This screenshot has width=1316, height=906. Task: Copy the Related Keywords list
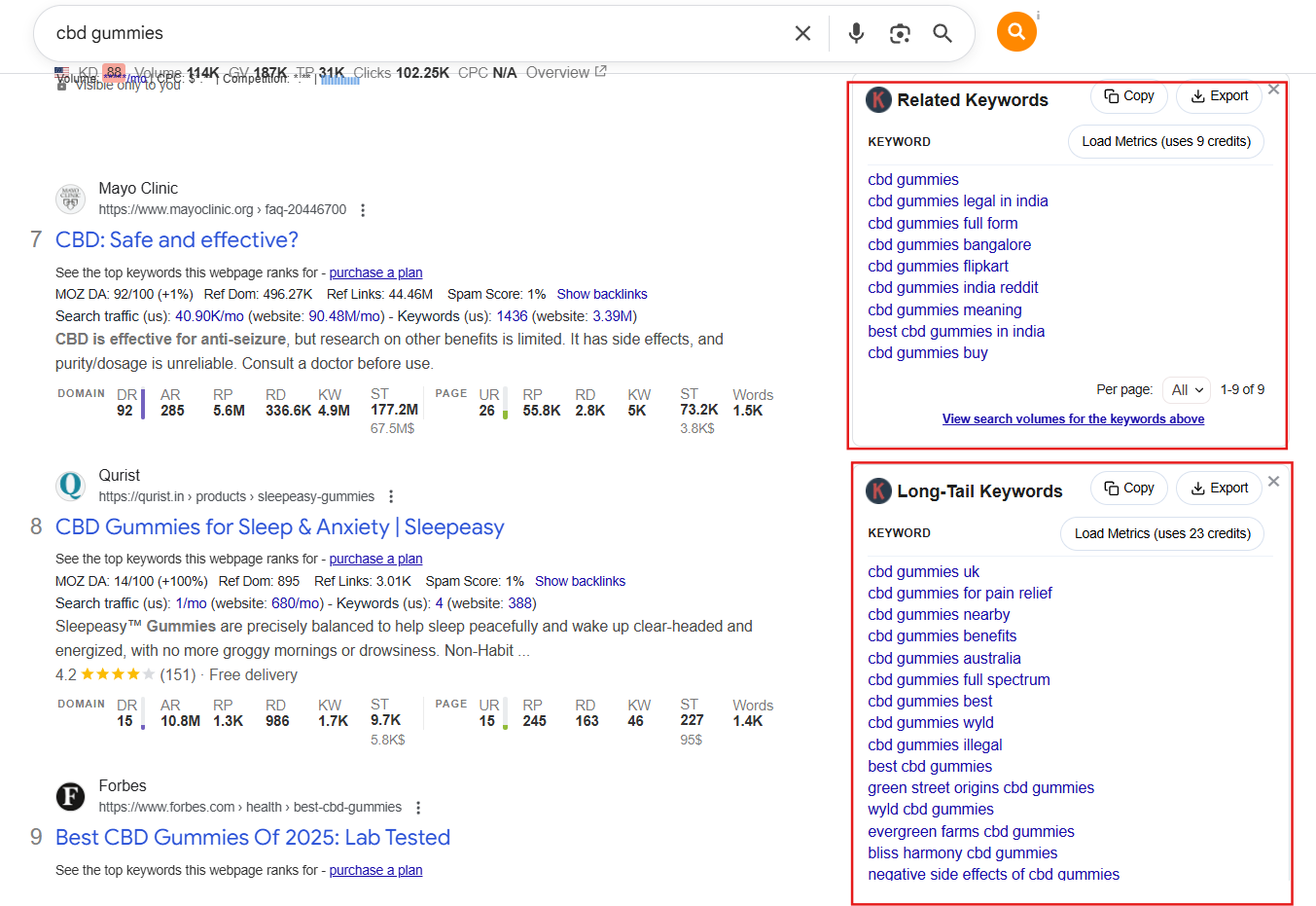pos(1129,96)
